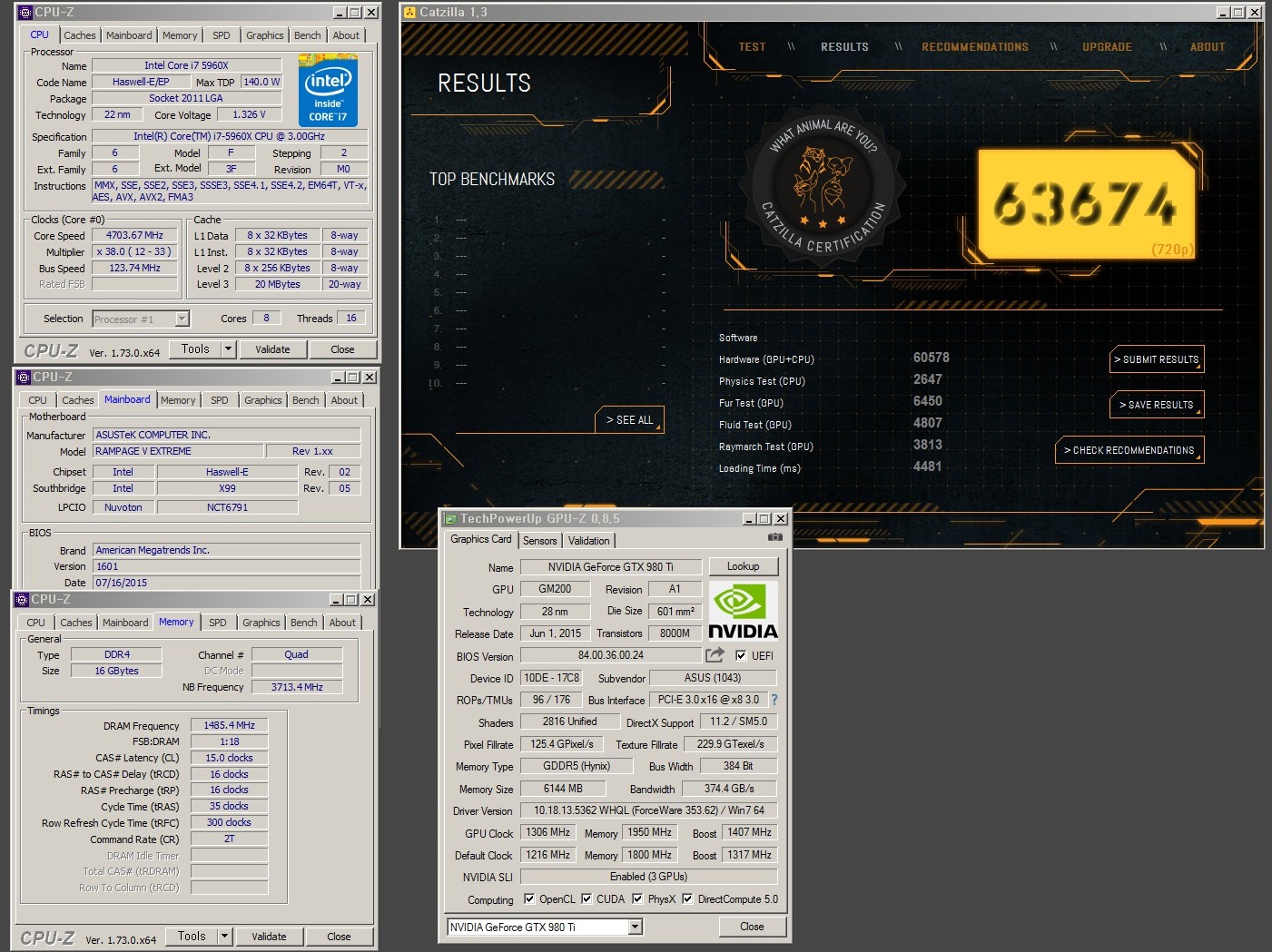Open the ABOUT section in Catzilla
This screenshot has height=952, width=1272.
tap(1208, 47)
